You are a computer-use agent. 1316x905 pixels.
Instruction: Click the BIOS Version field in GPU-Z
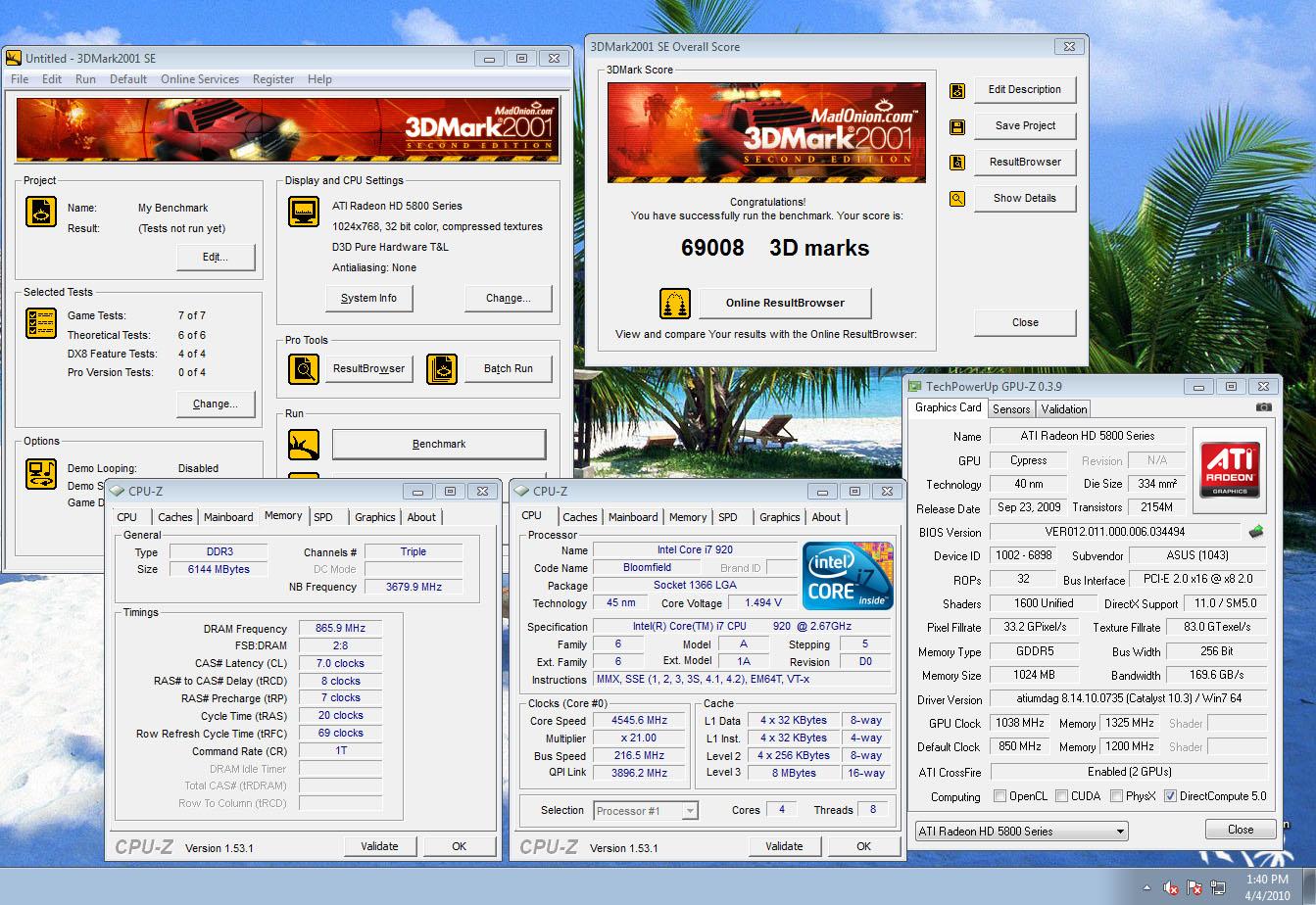pos(1115,532)
